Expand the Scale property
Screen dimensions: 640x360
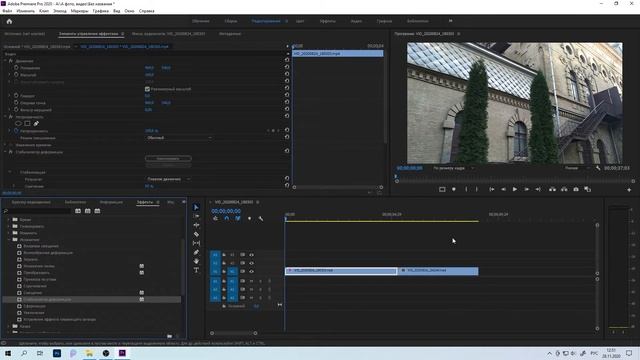[9, 75]
